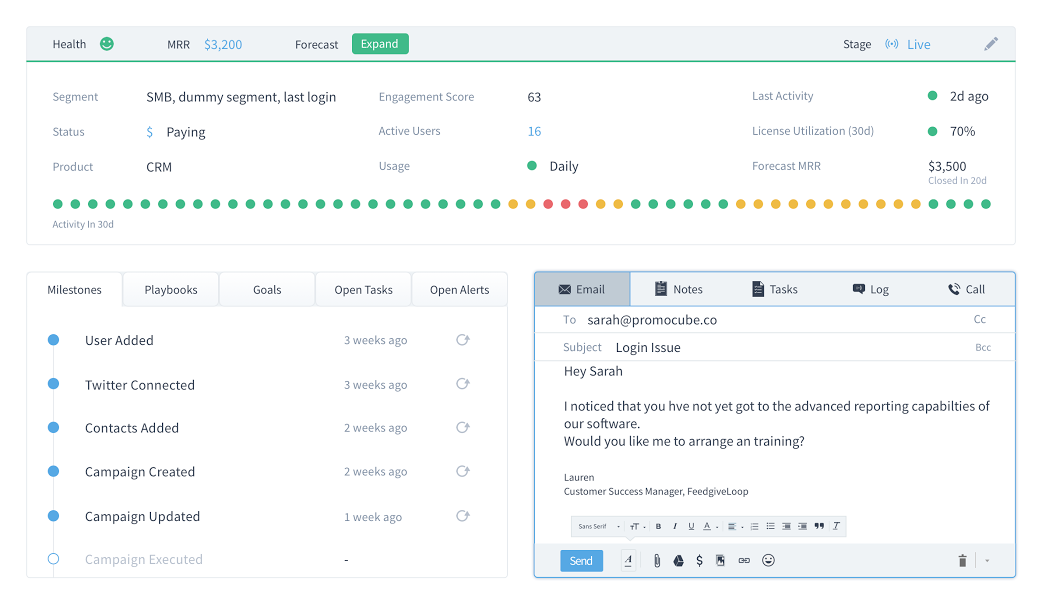Toggle italic formatting in email toolbar
The height and width of the screenshot is (606, 1042).
point(675,526)
